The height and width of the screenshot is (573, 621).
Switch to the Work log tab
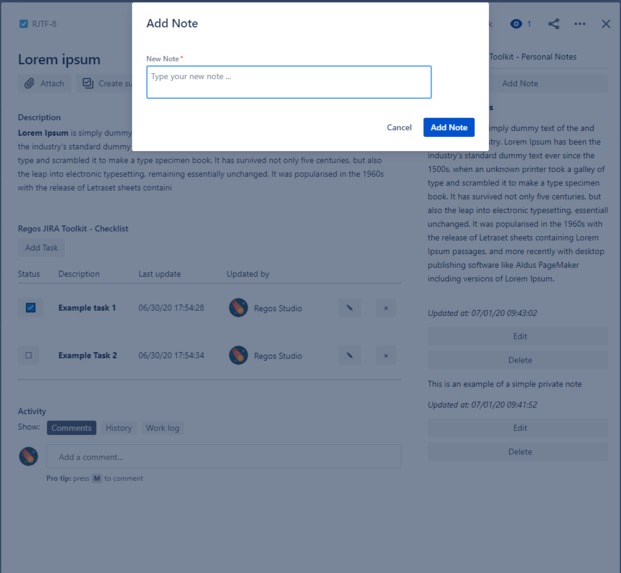[x=162, y=428]
